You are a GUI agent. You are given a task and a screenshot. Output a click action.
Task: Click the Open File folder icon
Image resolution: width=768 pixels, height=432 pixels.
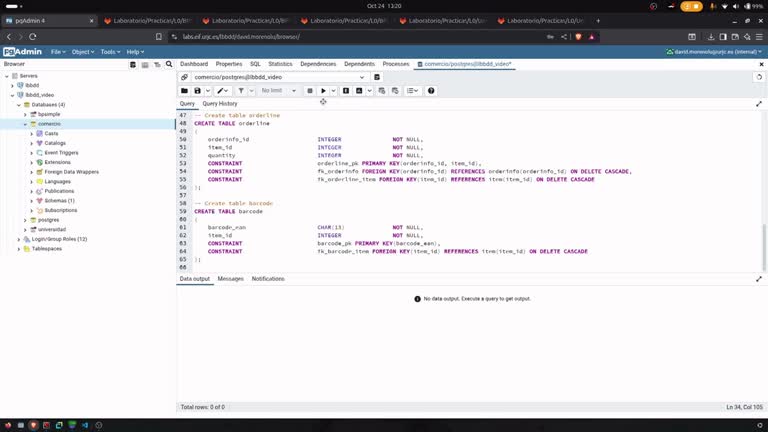click(184, 91)
